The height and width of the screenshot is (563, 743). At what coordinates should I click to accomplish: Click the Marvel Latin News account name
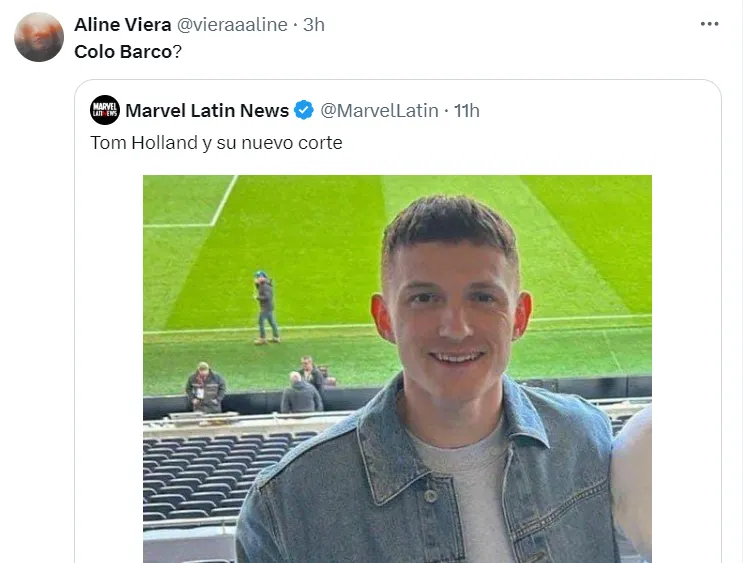pos(206,110)
